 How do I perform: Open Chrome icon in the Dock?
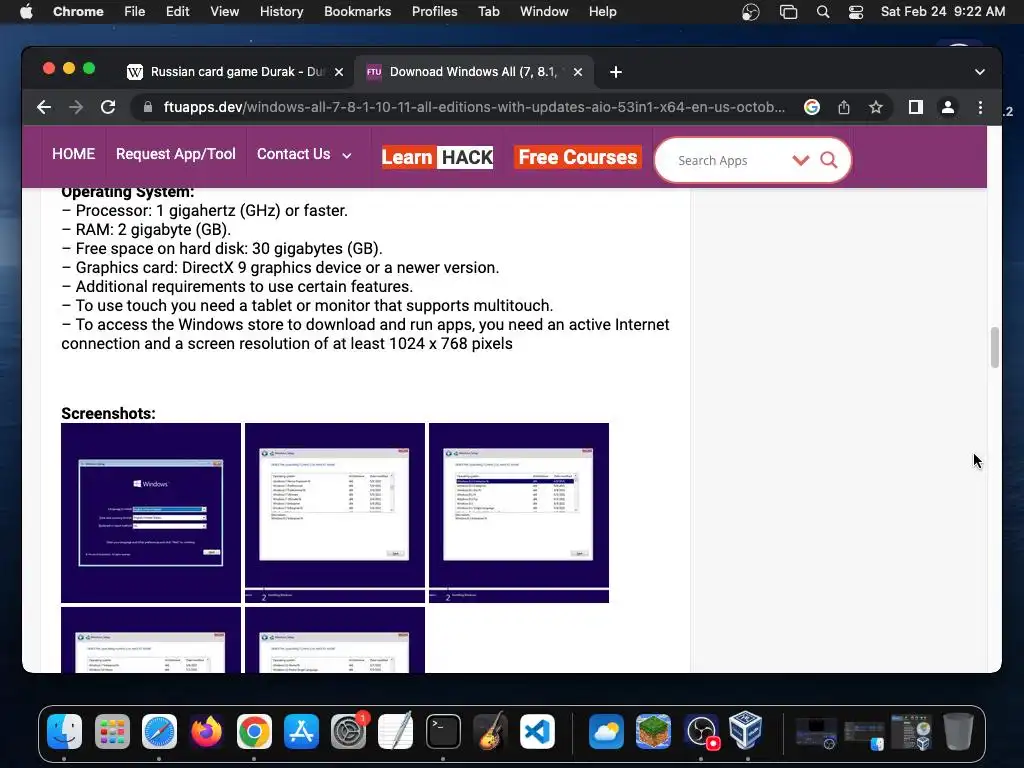[254, 731]
